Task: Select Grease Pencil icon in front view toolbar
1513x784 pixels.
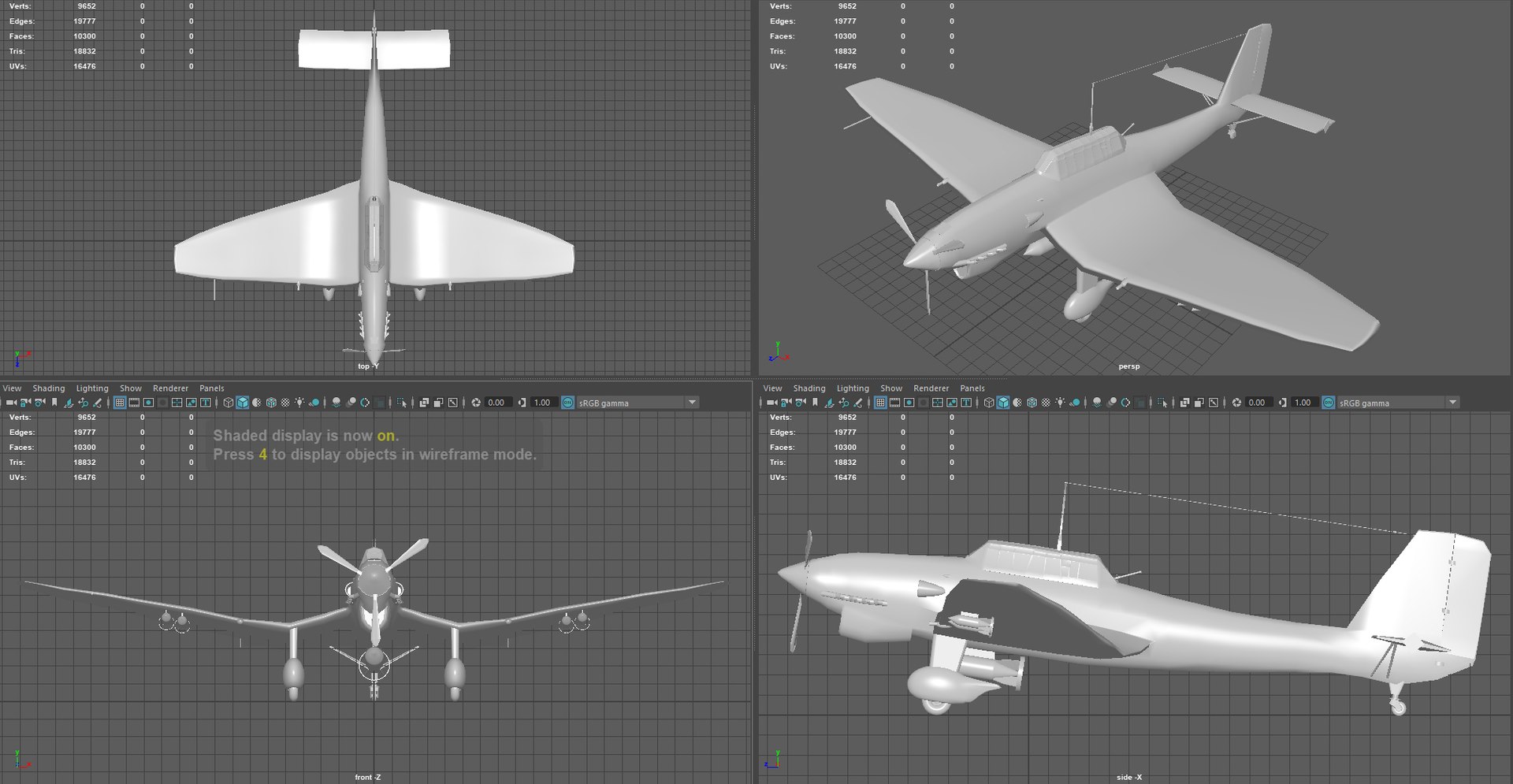Action: pyautogui.click(x=97, y=403)
